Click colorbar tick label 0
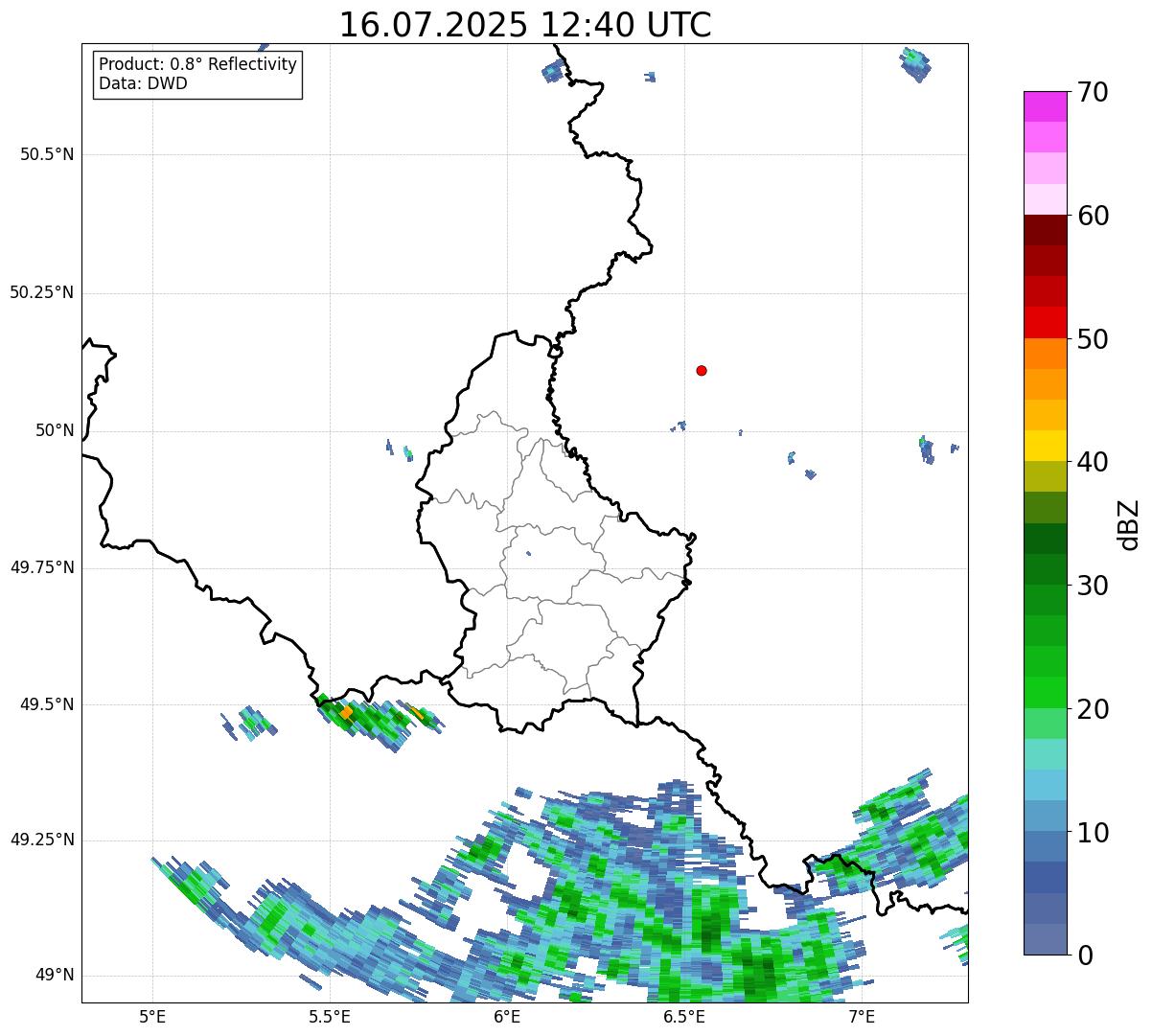This screenshot has width=1152, height=1036. tap(1084, 955)
